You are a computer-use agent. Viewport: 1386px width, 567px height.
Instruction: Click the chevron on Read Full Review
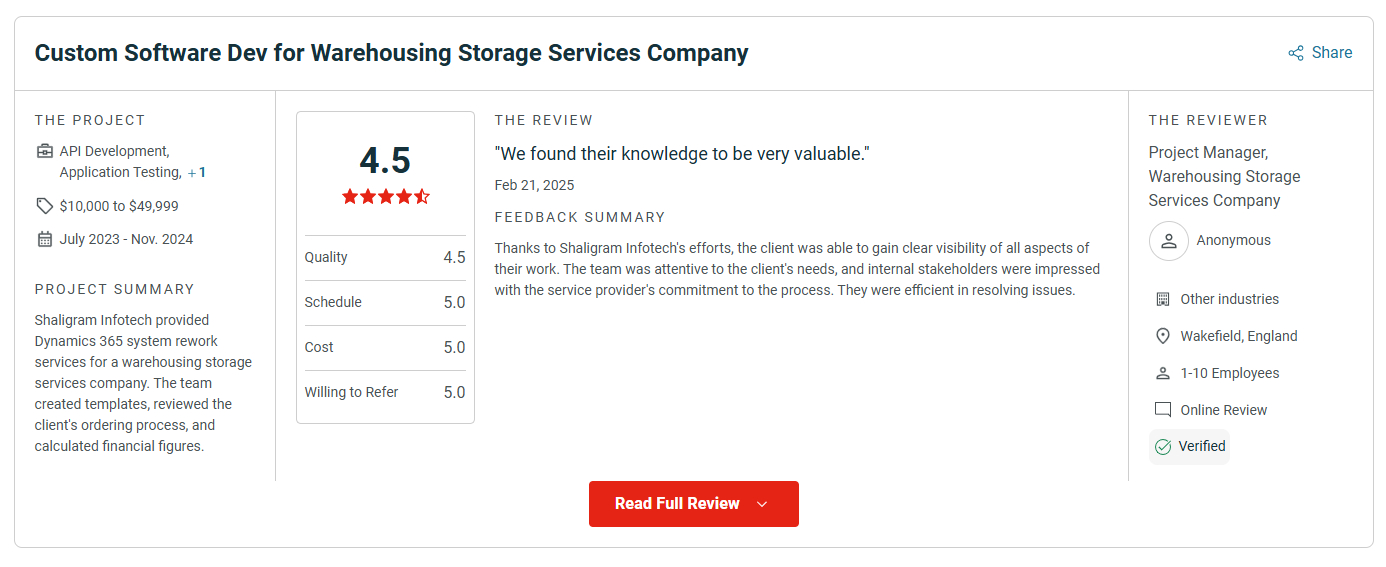tap(762, 504)
